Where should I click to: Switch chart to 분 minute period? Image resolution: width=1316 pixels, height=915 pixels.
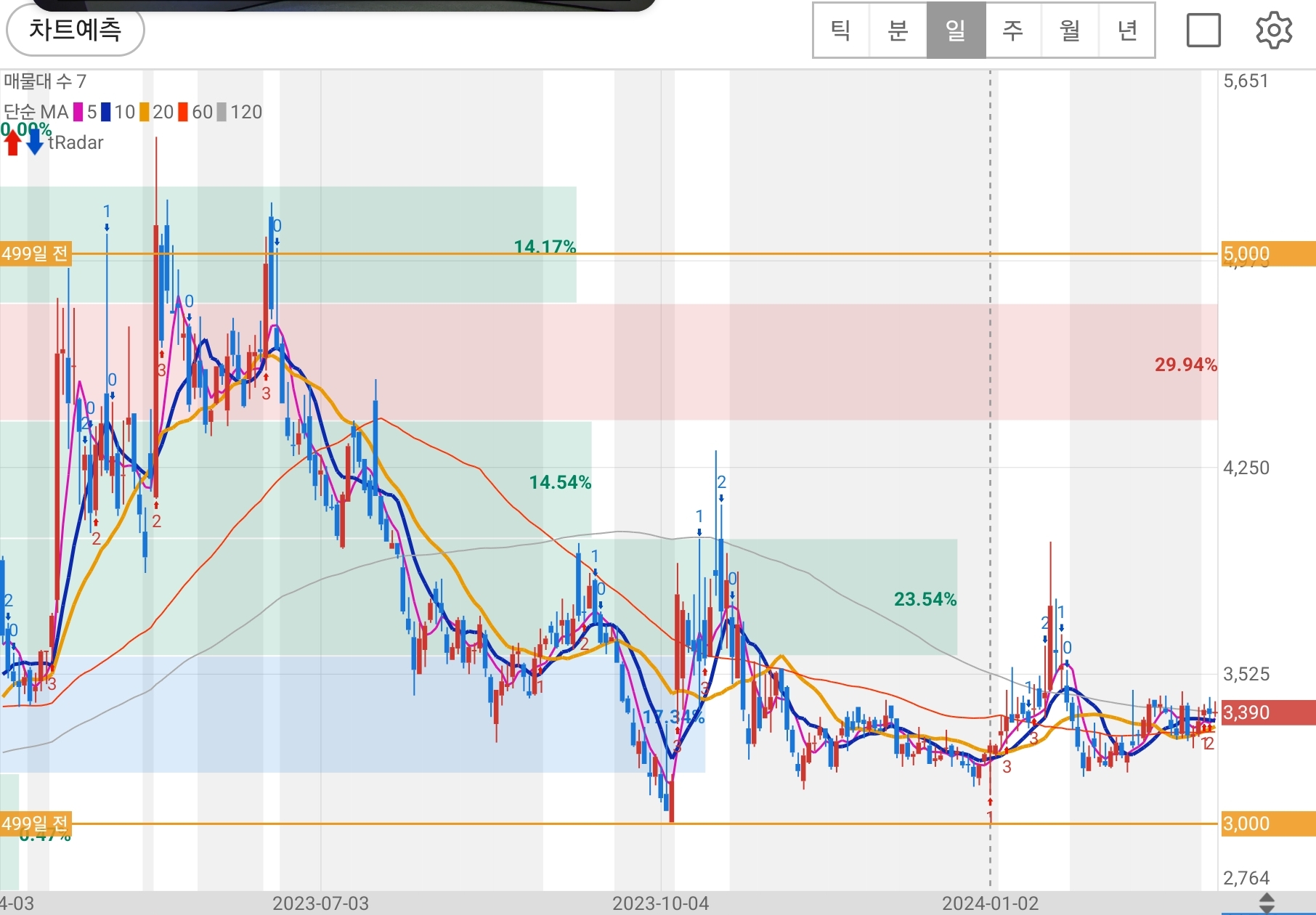(898, 30)
